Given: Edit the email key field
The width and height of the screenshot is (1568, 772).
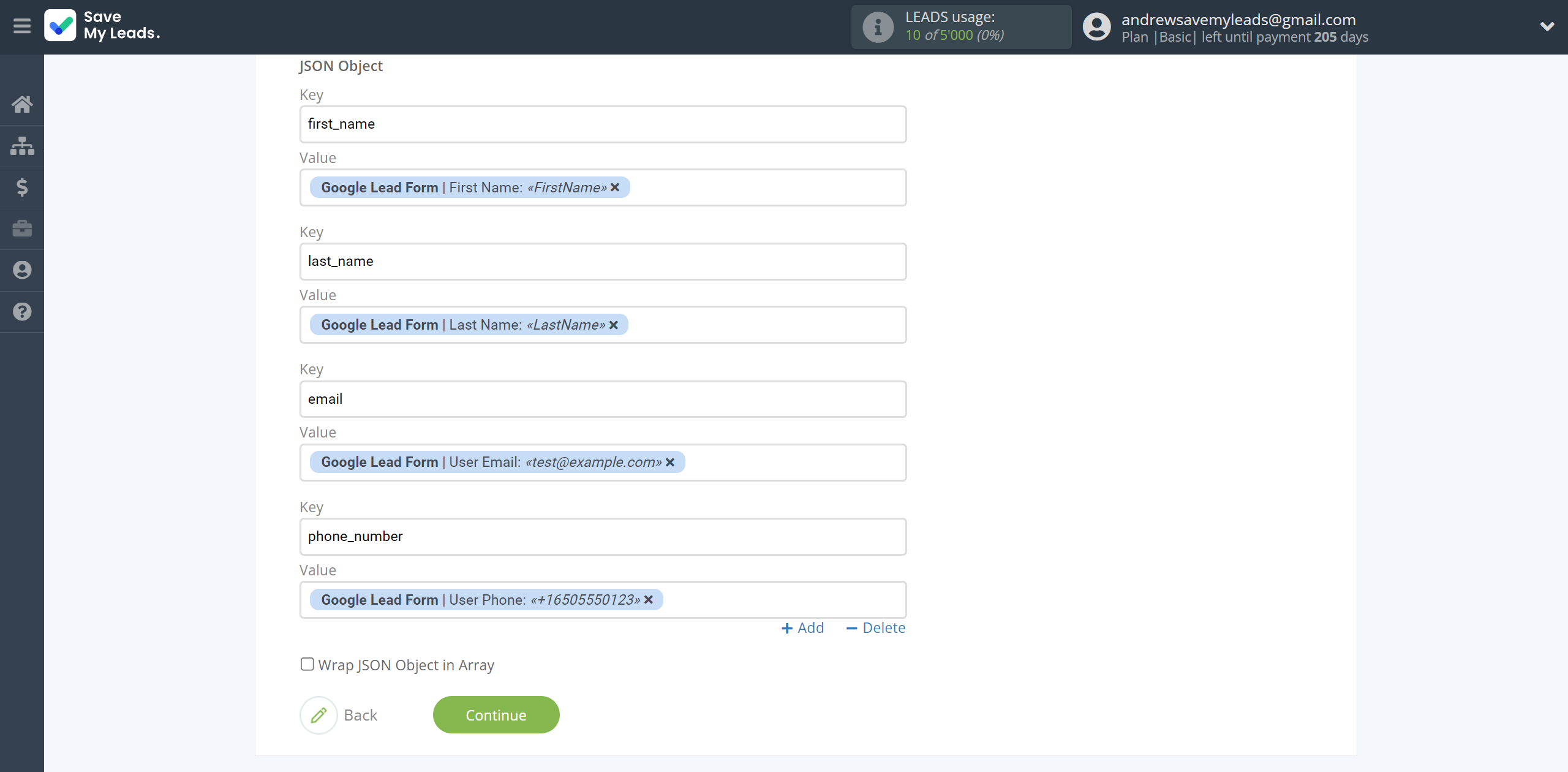Looking at the screenshot, I should pos(603,399).
